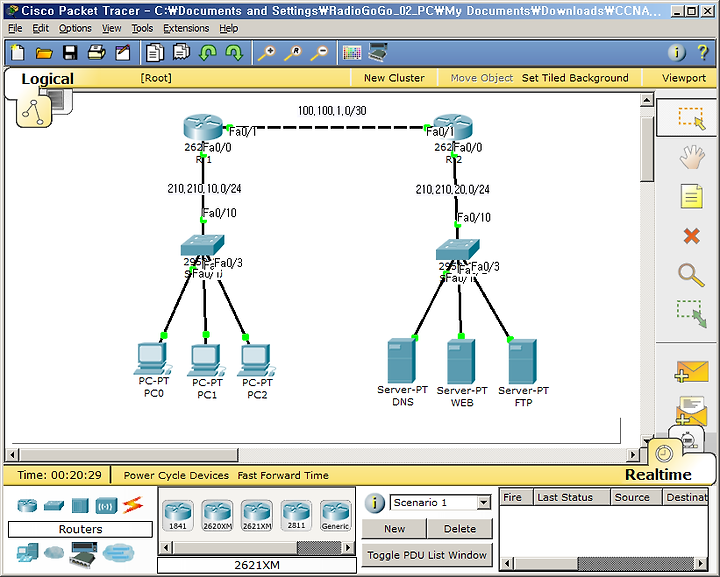The width and height of the screenshot is (720, 577).
Task: Click the Undo arrow icon
Action: [208, 53]
